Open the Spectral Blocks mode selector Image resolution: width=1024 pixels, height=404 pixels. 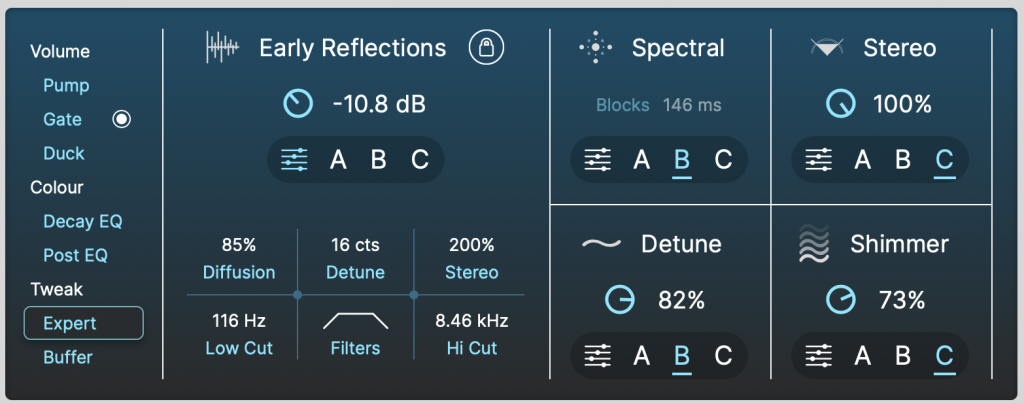[x=623, y=105]
